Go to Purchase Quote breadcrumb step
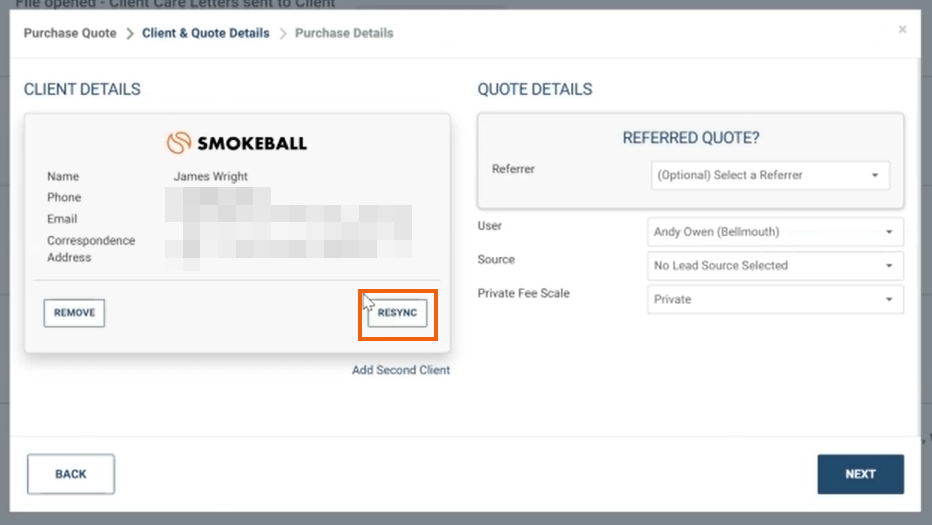 coord(70,33)
